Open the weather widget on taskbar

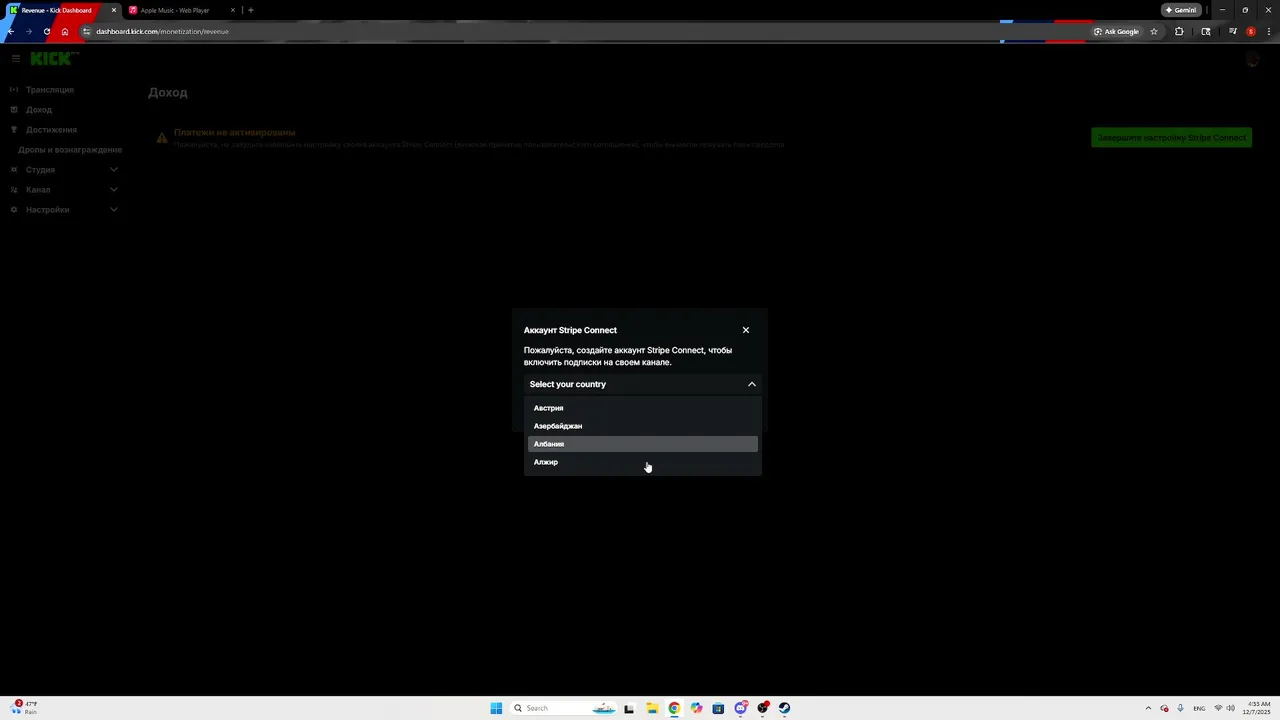[x=26, y=708]
